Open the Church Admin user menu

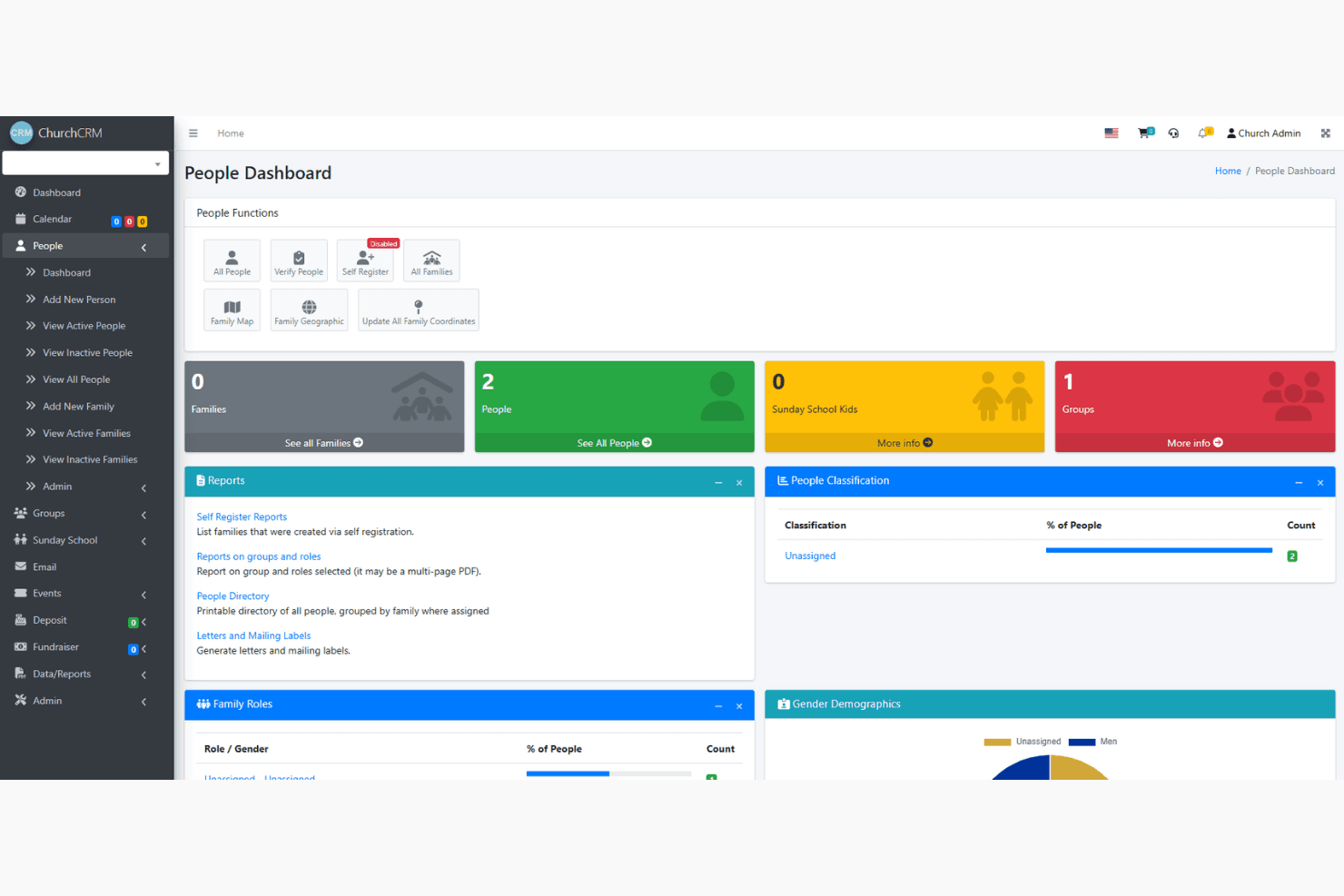(x=1263, y=133)
